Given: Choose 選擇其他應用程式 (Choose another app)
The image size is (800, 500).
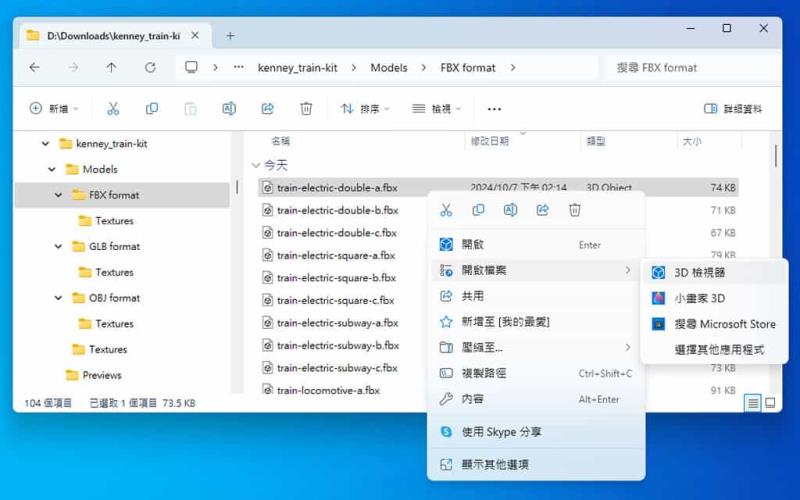Looking at the screenshot, I should coord(714,350).
